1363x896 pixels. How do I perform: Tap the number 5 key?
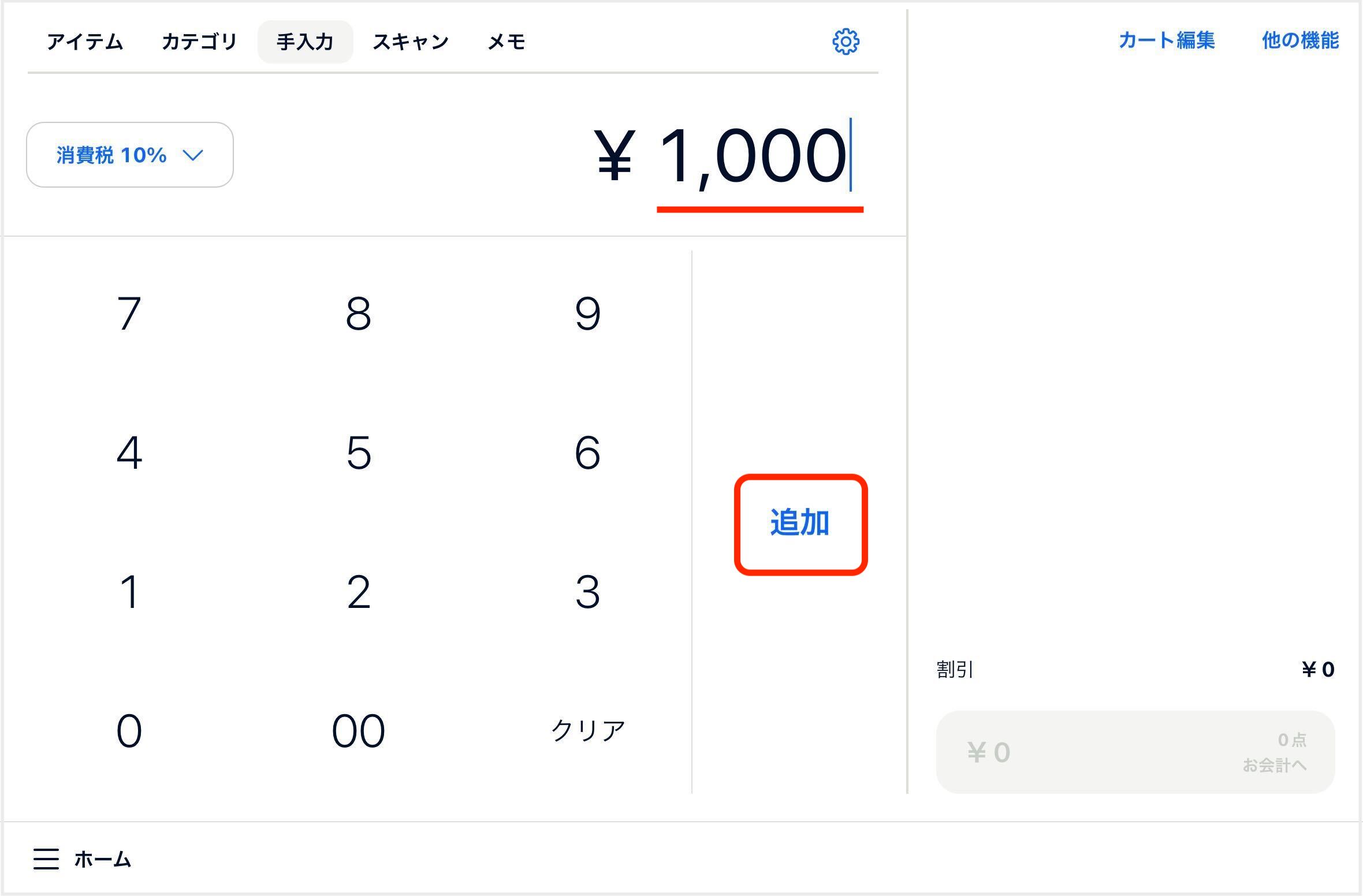(358, 453)
